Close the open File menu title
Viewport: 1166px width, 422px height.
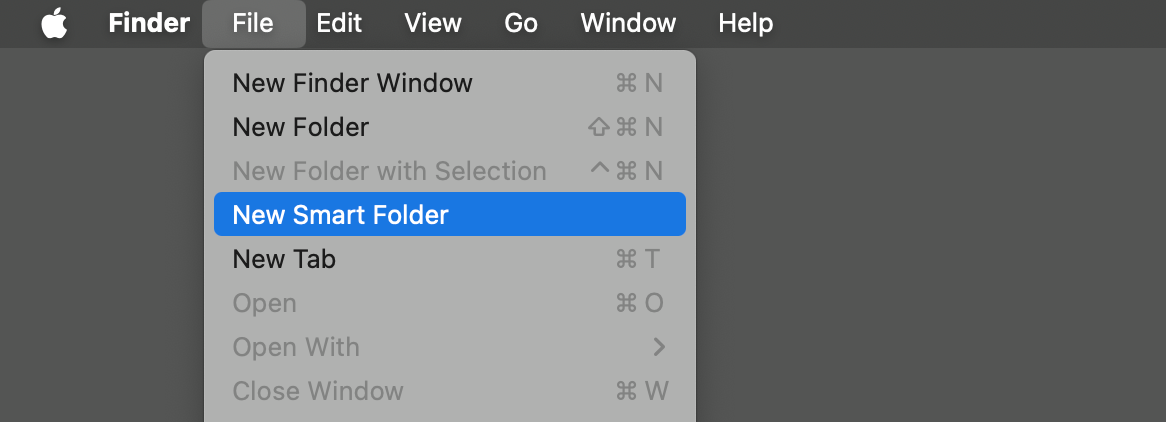253,23
